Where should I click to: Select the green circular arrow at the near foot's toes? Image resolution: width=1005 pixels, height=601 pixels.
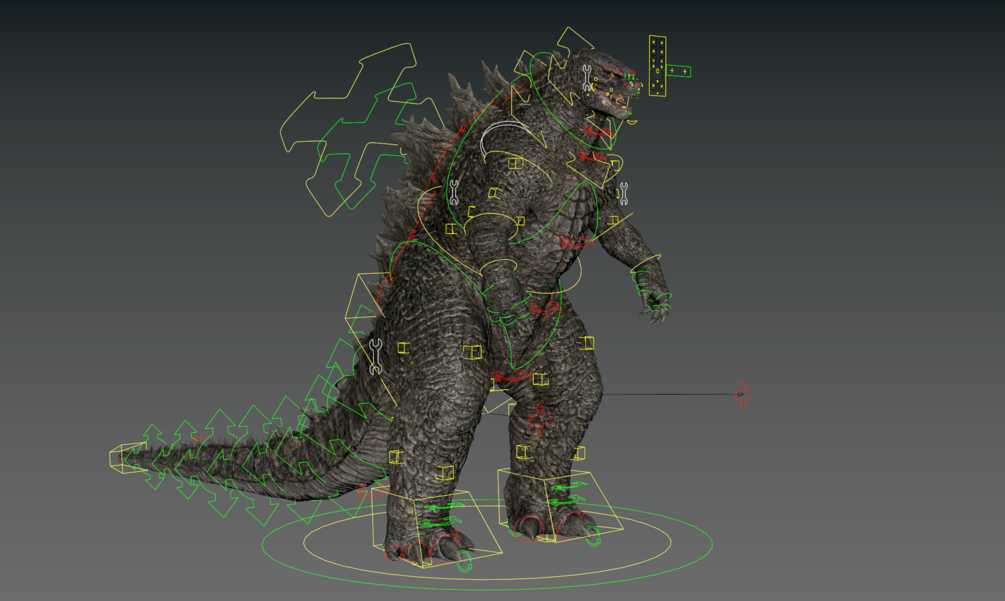[x=464, y=562]
